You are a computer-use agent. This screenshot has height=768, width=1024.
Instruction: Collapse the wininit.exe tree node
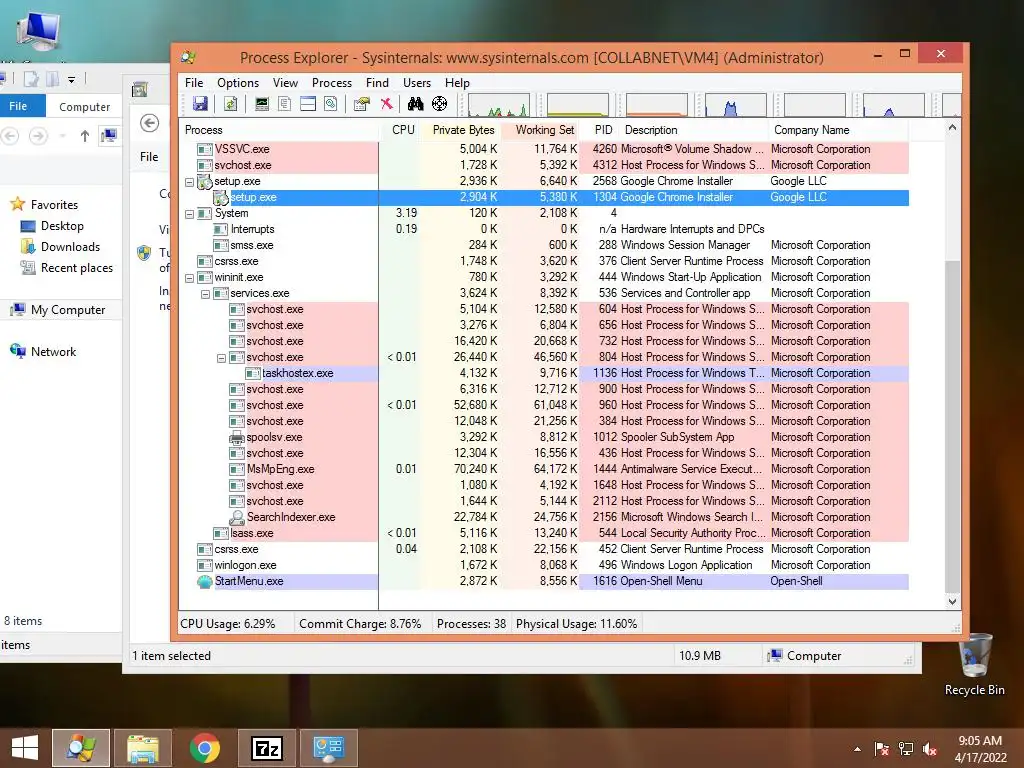[189, 278]
